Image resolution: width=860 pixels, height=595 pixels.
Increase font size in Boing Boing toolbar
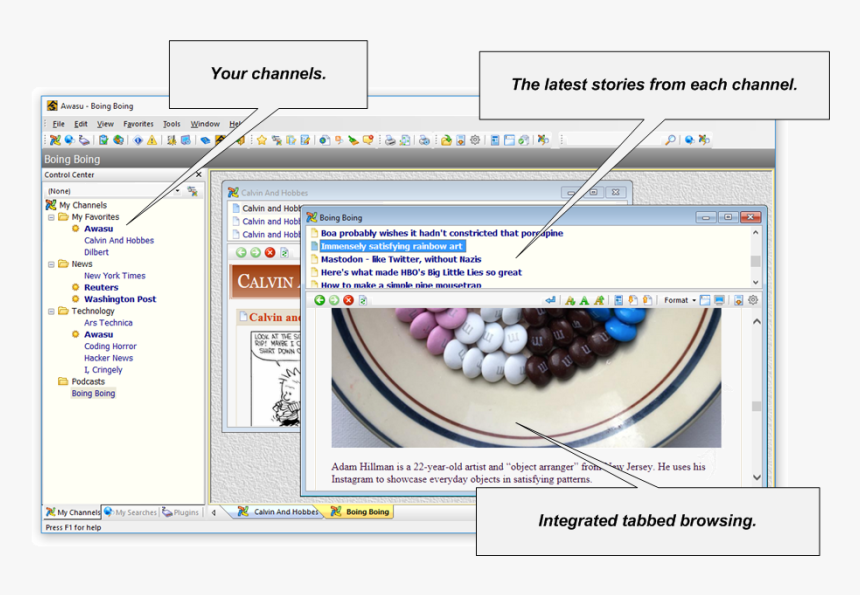[x=599, y=300]
